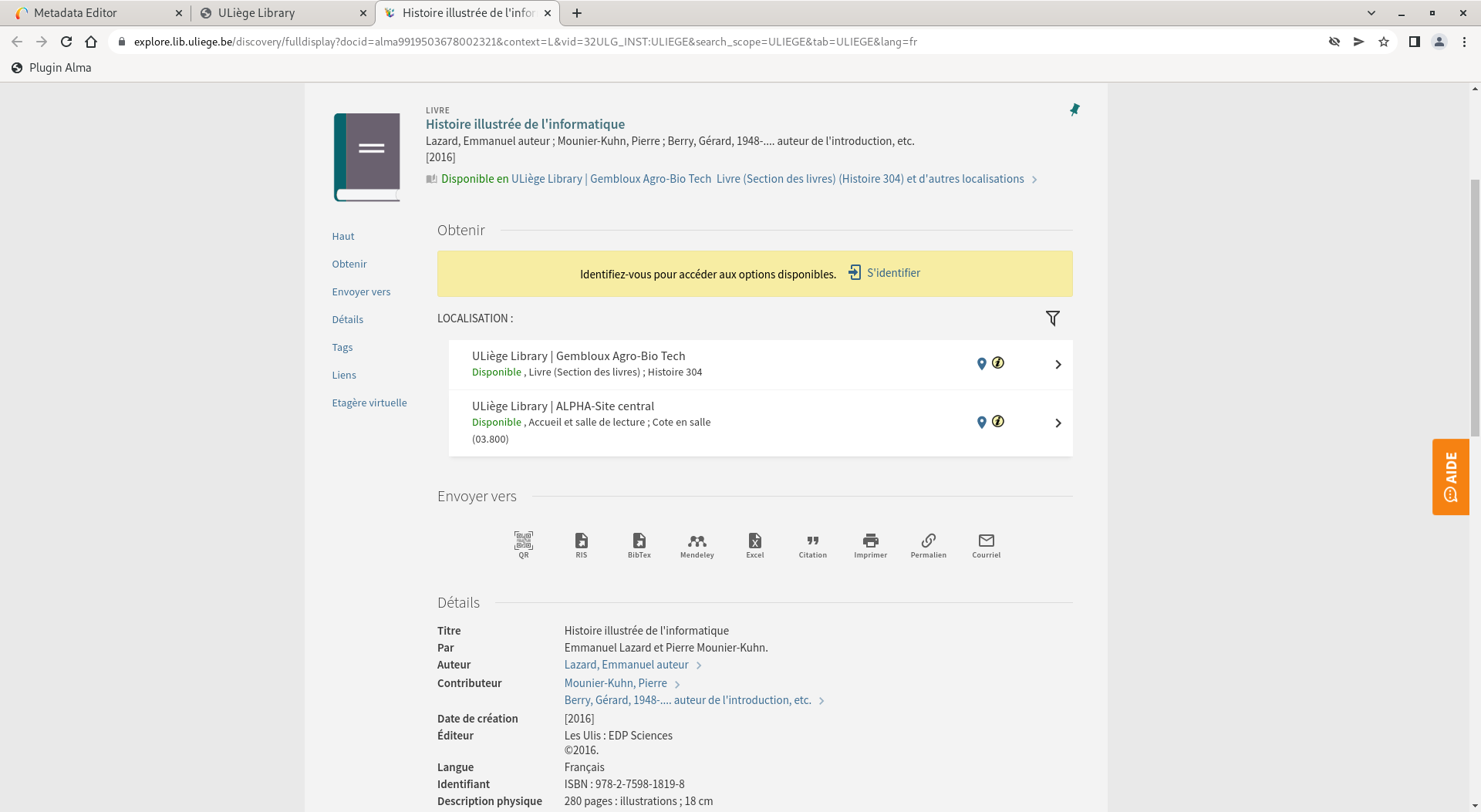Image resolution: width=1481 pixels, height=812 pixels.
Task: Open author link Lazard, Emmanuel auteur
Action: click(x=626, y=665)
